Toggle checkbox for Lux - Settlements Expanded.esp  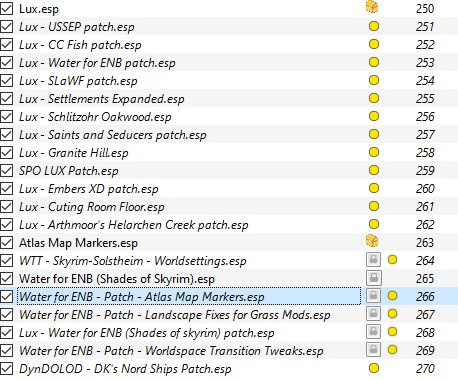click(6, 98)
